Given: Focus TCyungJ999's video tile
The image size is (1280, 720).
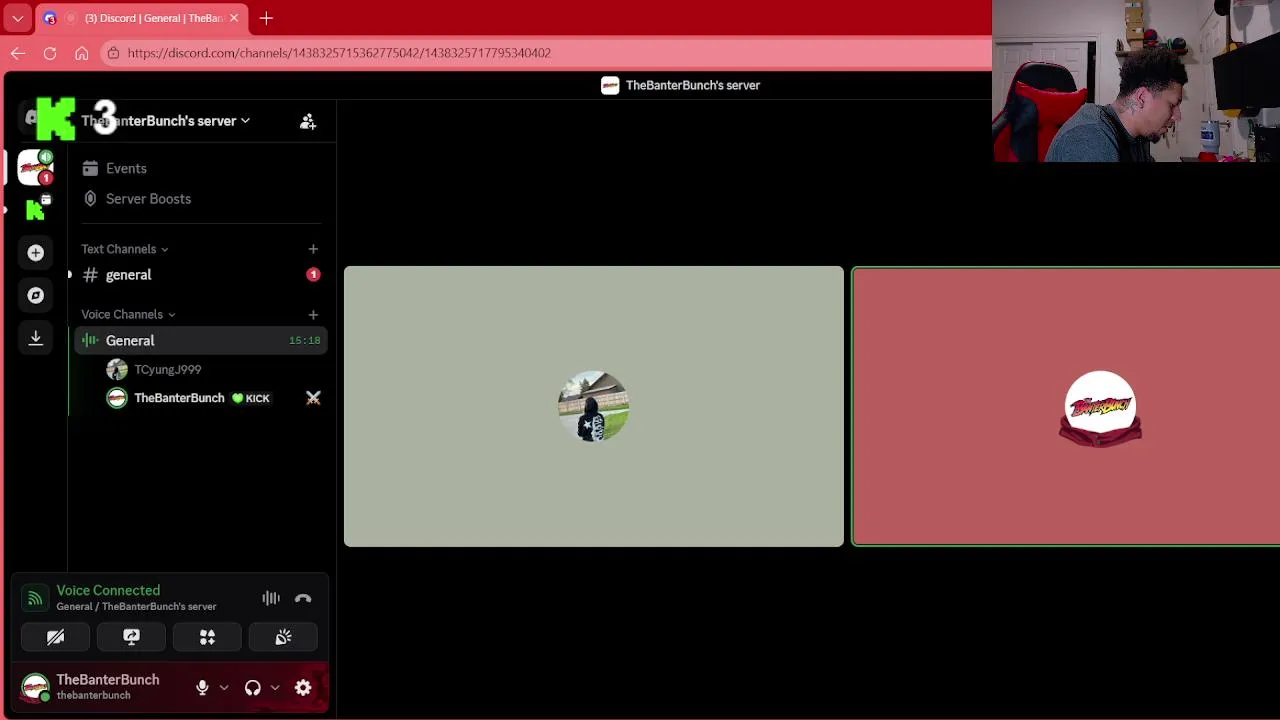Looking at the screenshot, I should [x=594, y=406].
